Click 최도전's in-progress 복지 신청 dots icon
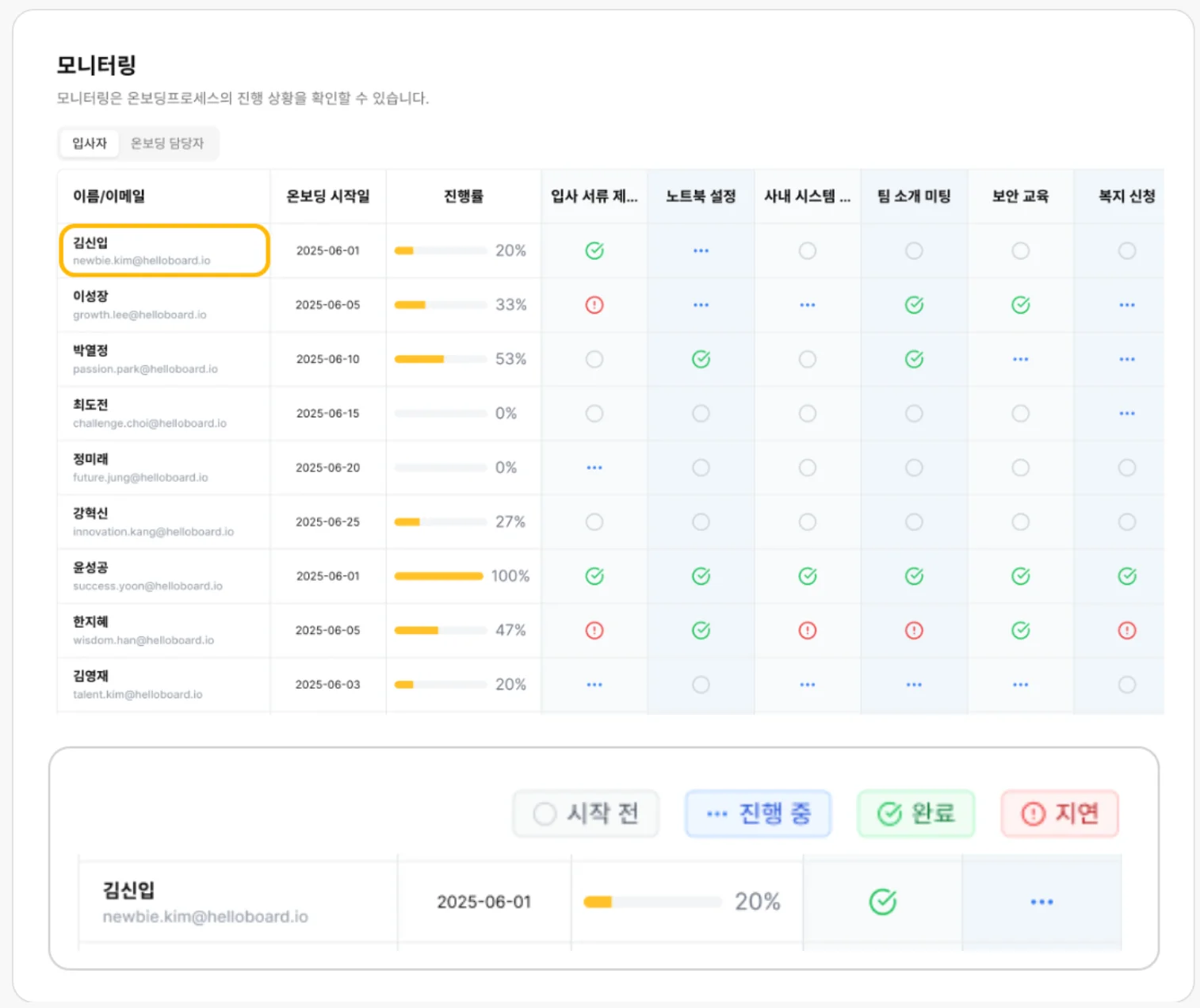The image size is (1200, 1008). tap(1126, 414)
